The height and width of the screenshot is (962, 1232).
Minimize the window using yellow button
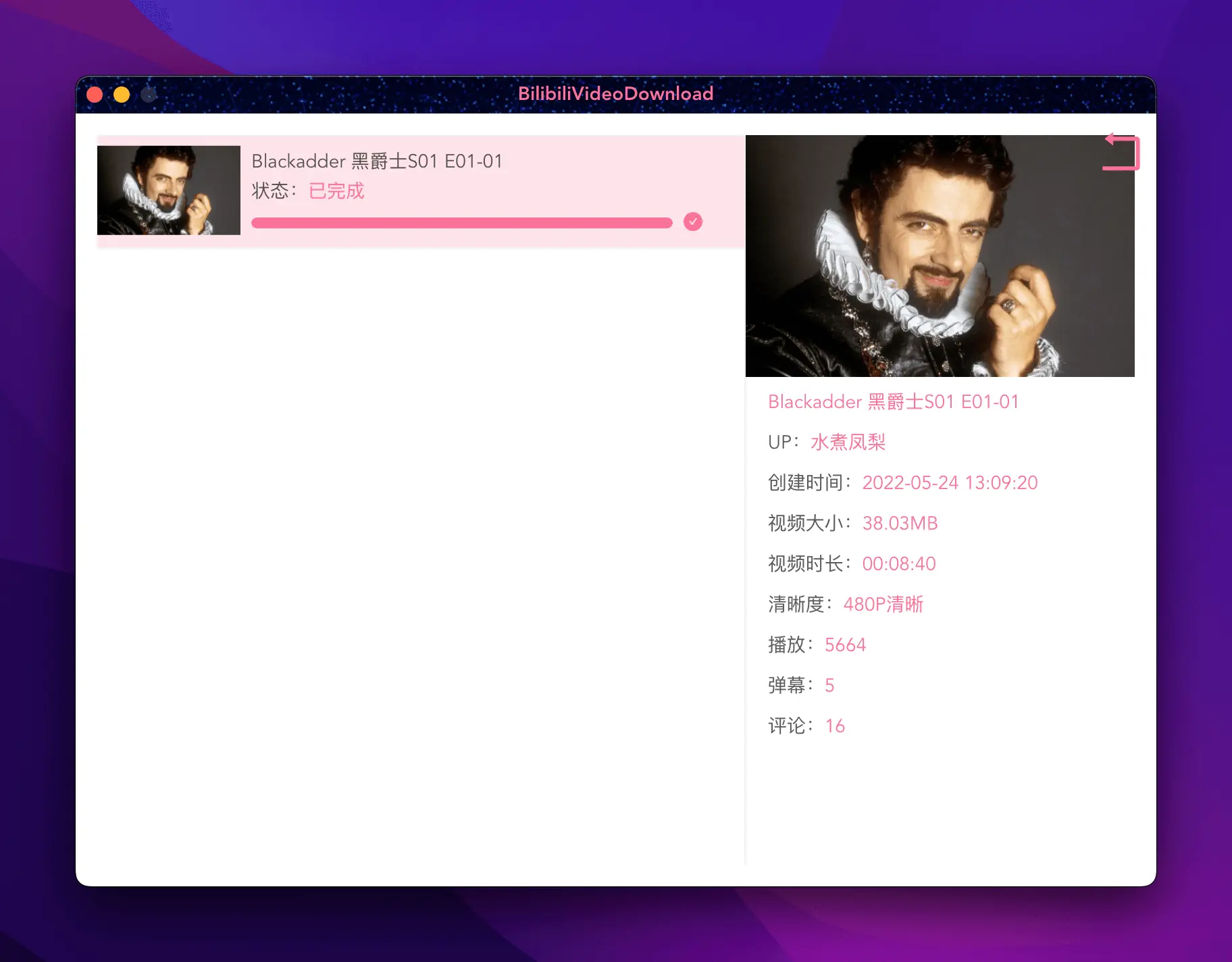coord(122,95)
